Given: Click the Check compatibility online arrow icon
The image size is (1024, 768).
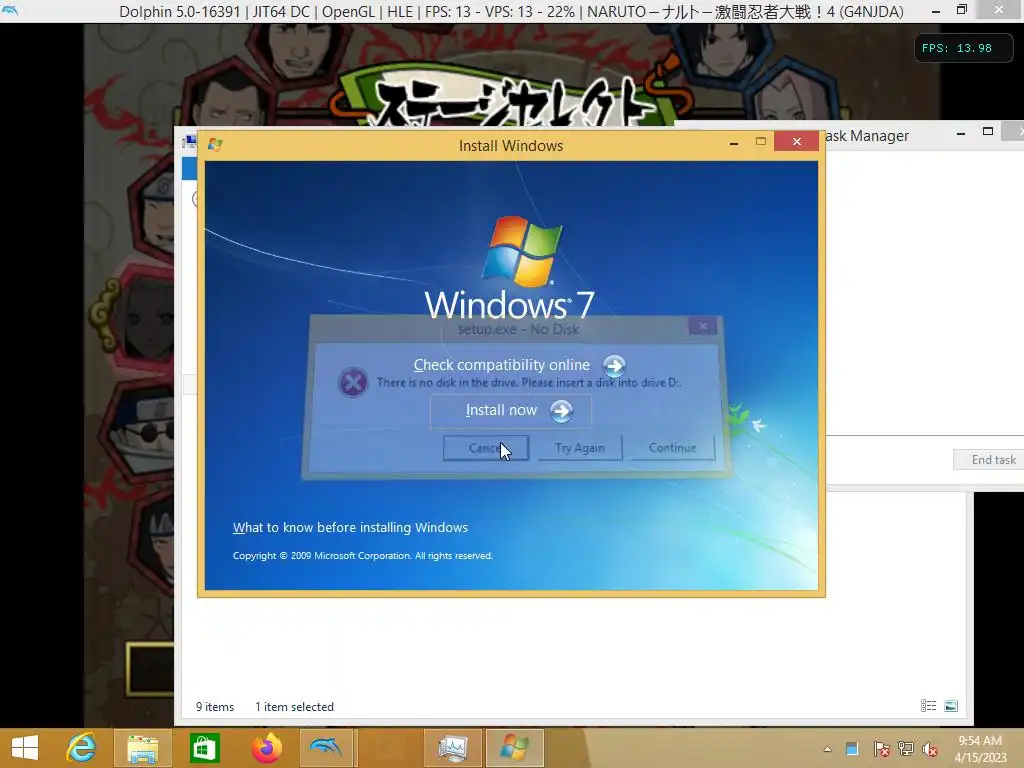Looking at the screenshot, I should coord(614,366).
